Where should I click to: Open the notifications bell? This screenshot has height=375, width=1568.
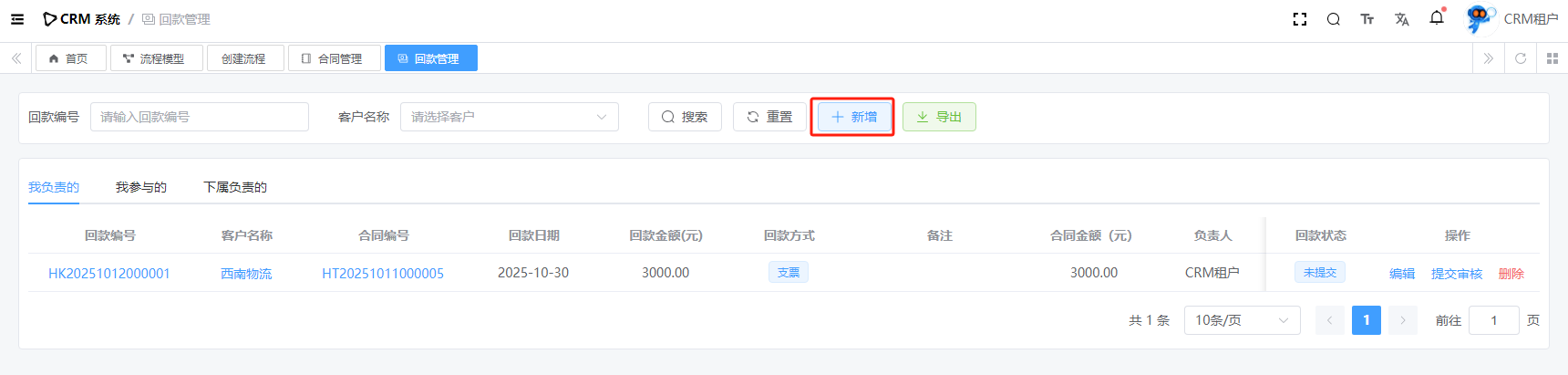(1437, 18)
